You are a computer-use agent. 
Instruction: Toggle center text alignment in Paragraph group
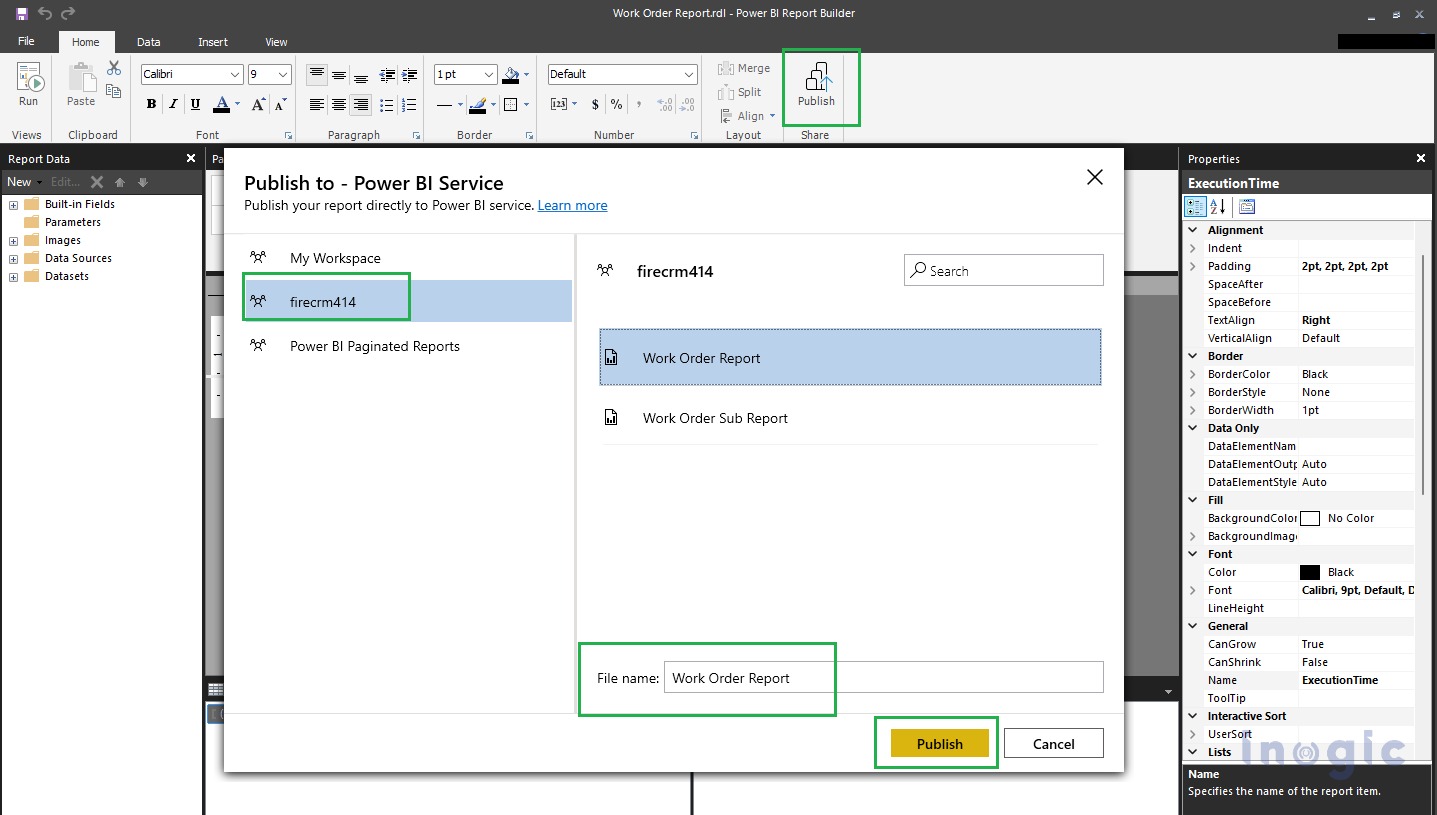(339, 104)
